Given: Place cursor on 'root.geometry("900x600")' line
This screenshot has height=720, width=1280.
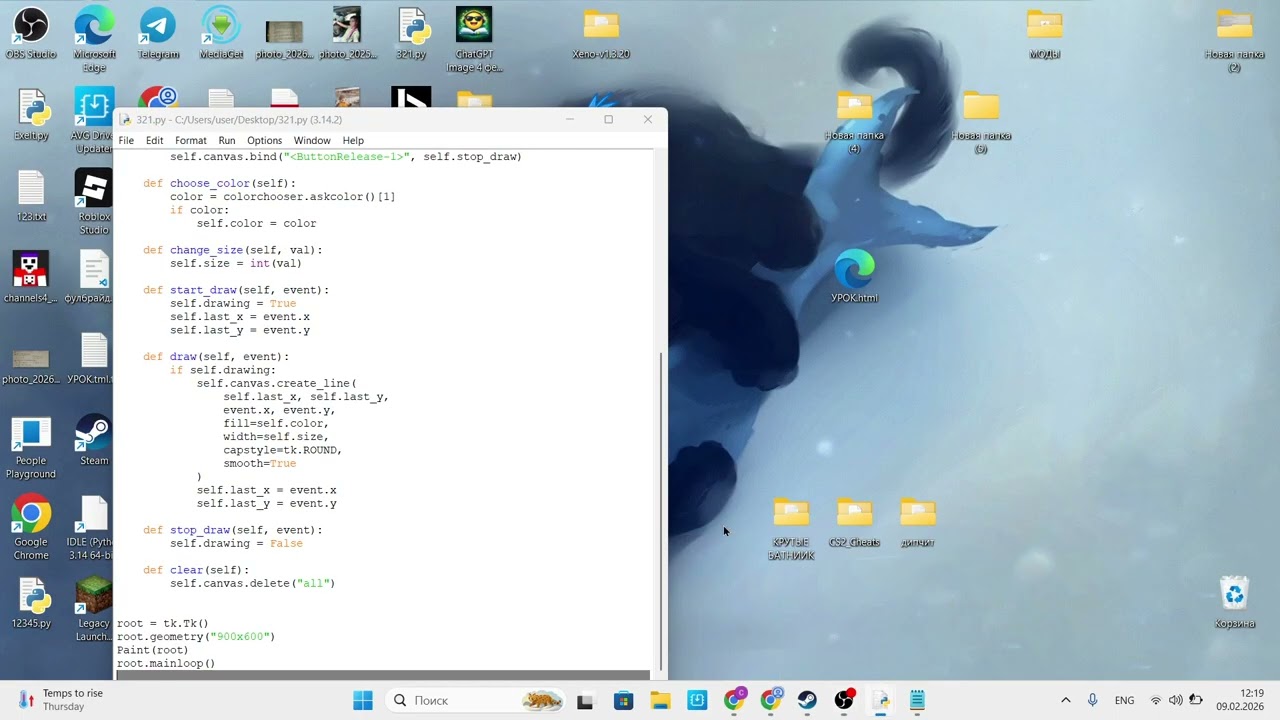Looking at the screenshot, I should coord(196,637).
